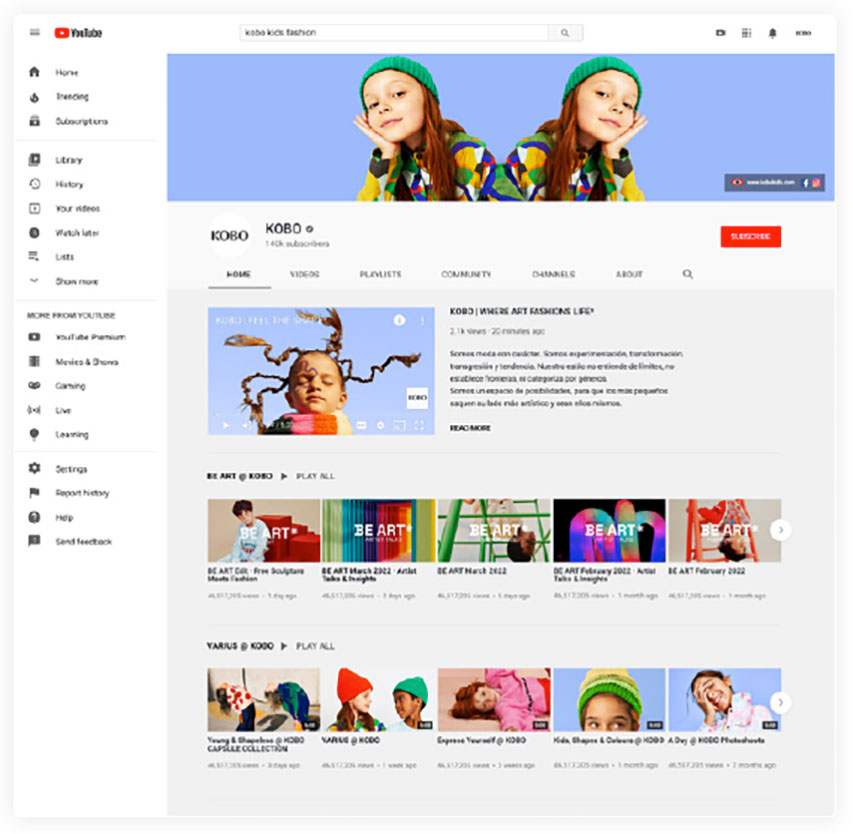
Task: Click the search magnifier button
Action: pyautogui.click(x=565, y=33)
